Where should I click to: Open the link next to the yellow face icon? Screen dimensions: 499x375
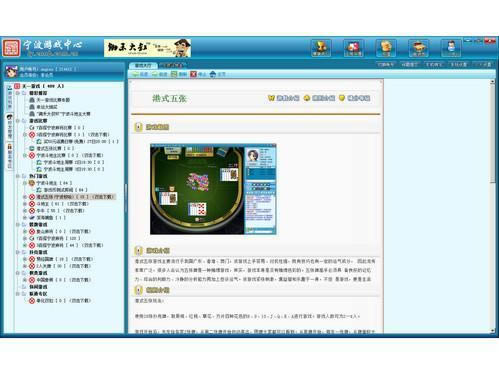(323, 98)
